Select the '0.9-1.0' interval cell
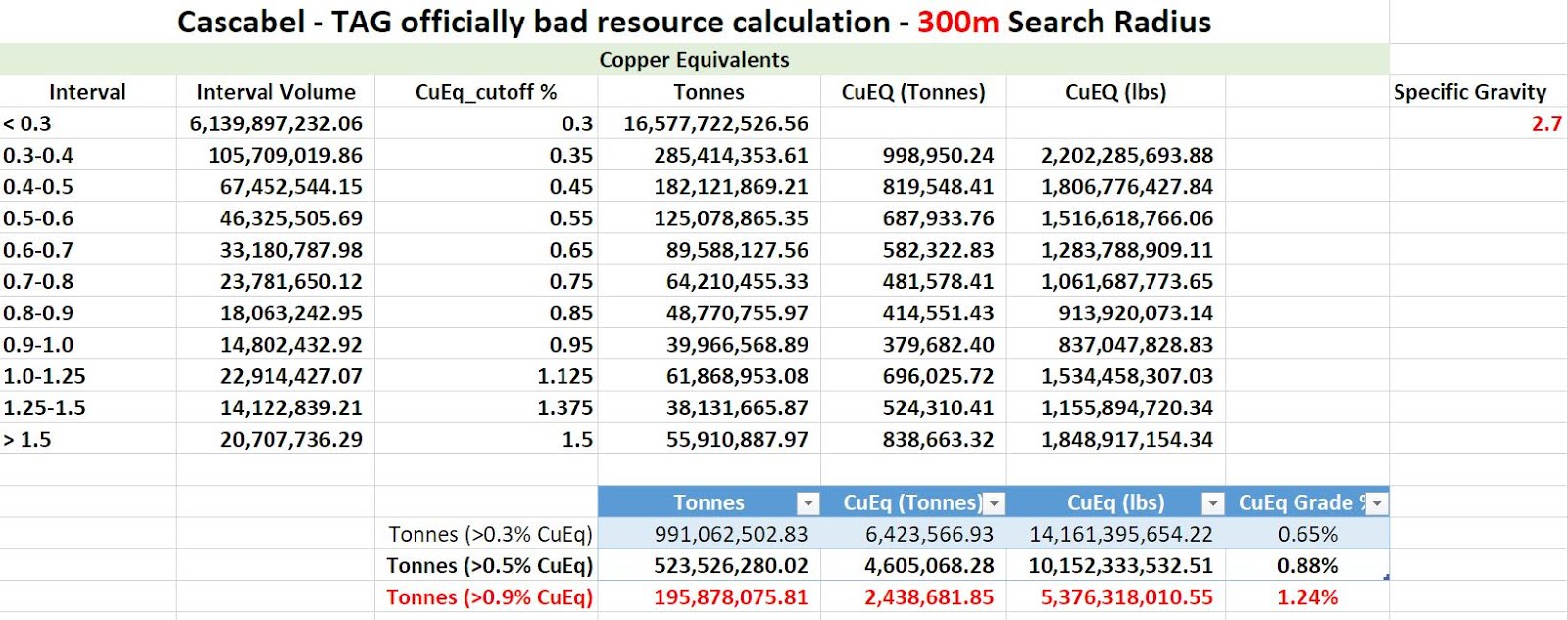Viewport: 1568px width, 620px height. [x=88, y=344]
